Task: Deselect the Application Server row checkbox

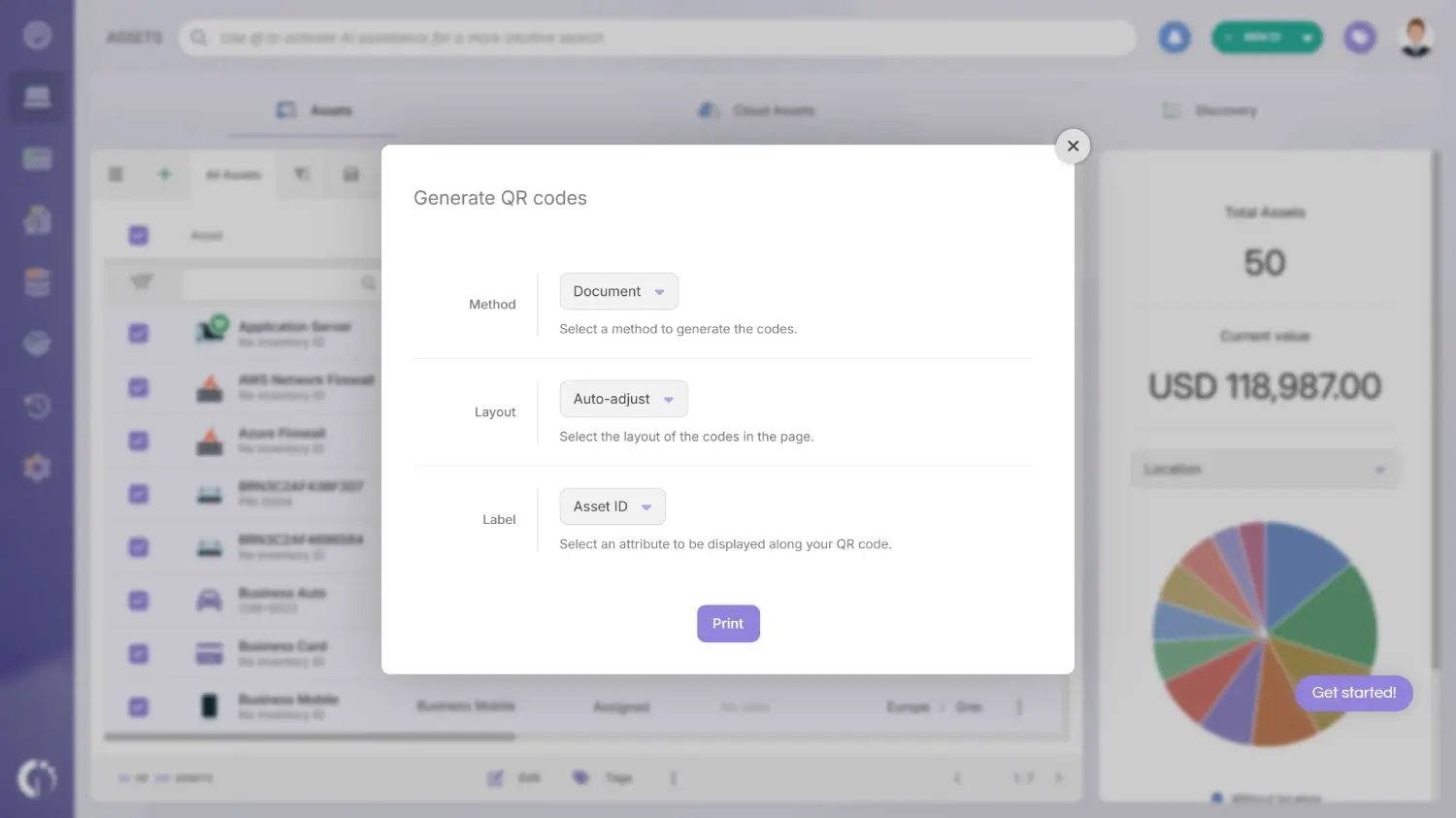Action: 138,331
